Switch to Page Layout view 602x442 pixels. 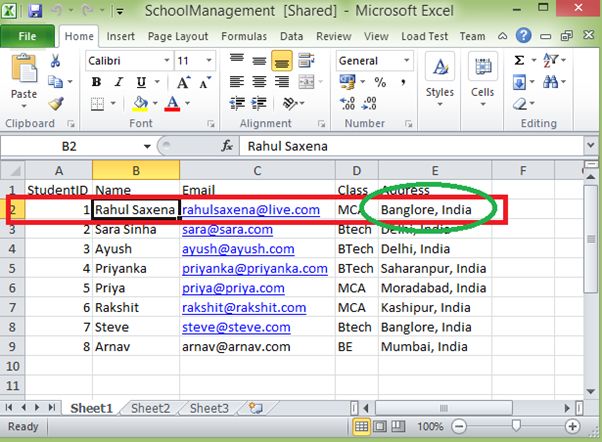(x=380, y=426)
